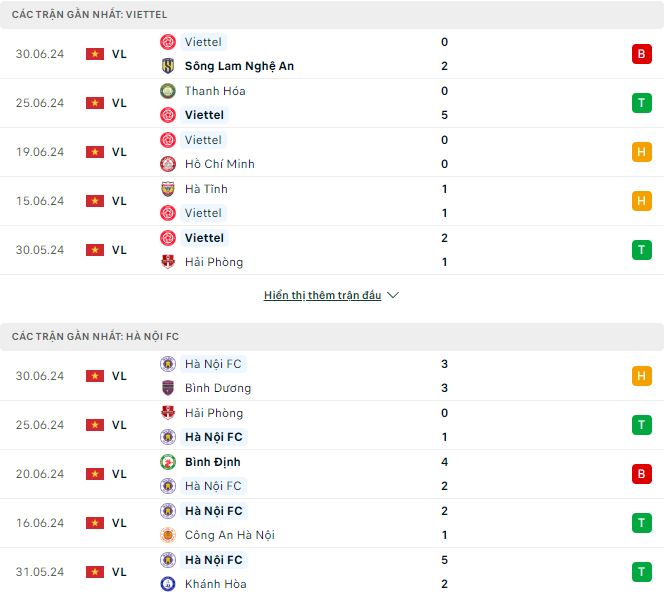Select 'Các trận gần nhất: Viettel' header
Screen dimensions: 667x594
coord(90,15)
